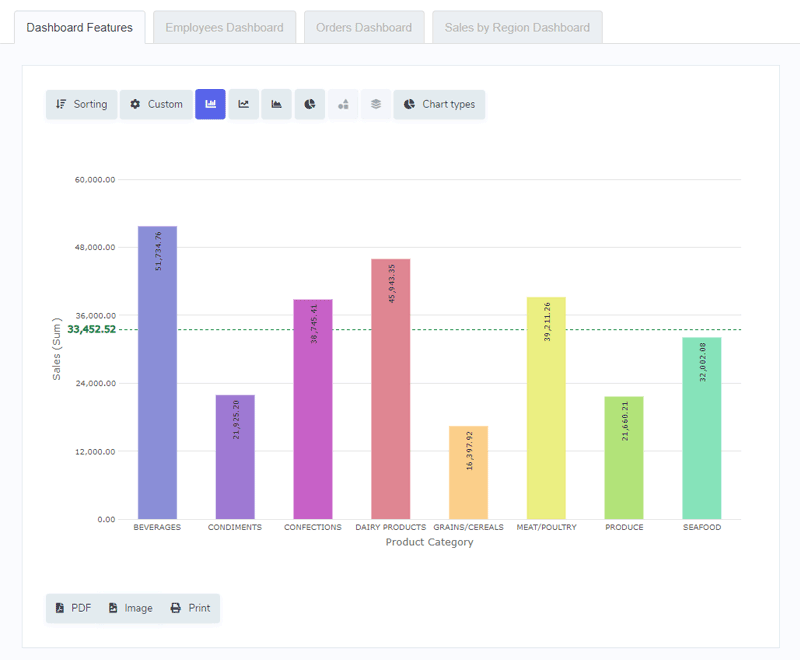Expand the Chart types menu
The height and width of the screenshot is (660, 800).
point(439,104)
